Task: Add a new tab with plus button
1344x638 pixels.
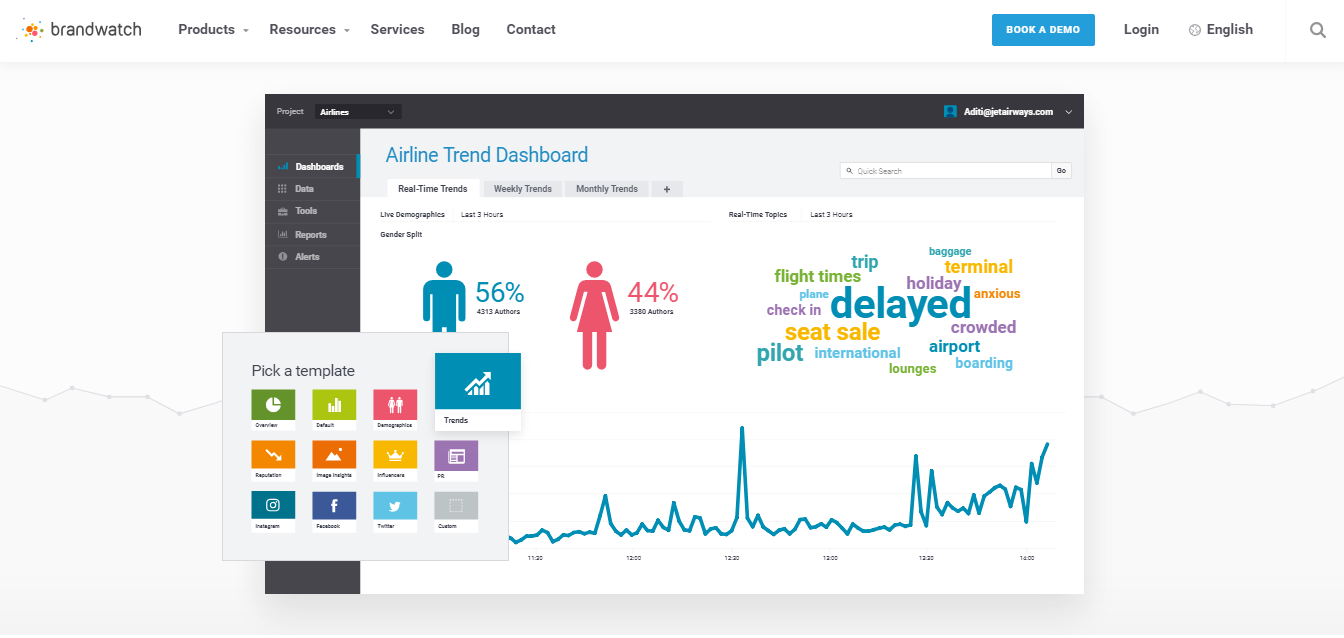Action: 667,188
